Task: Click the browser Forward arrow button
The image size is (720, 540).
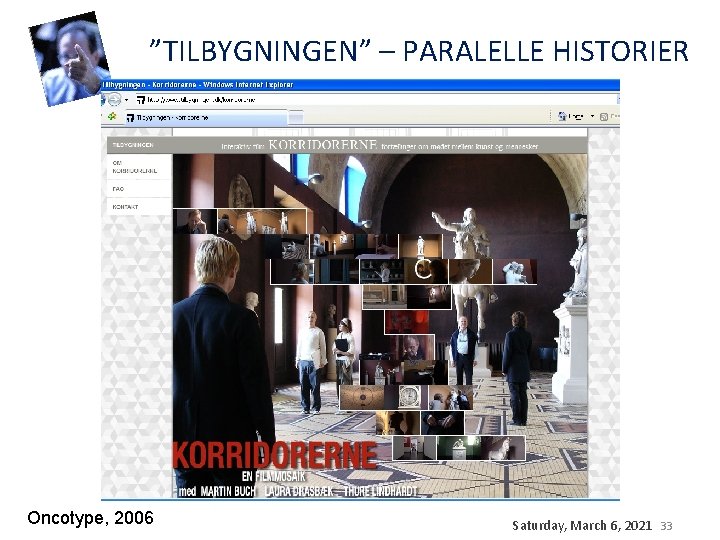Action: point(115,99)
